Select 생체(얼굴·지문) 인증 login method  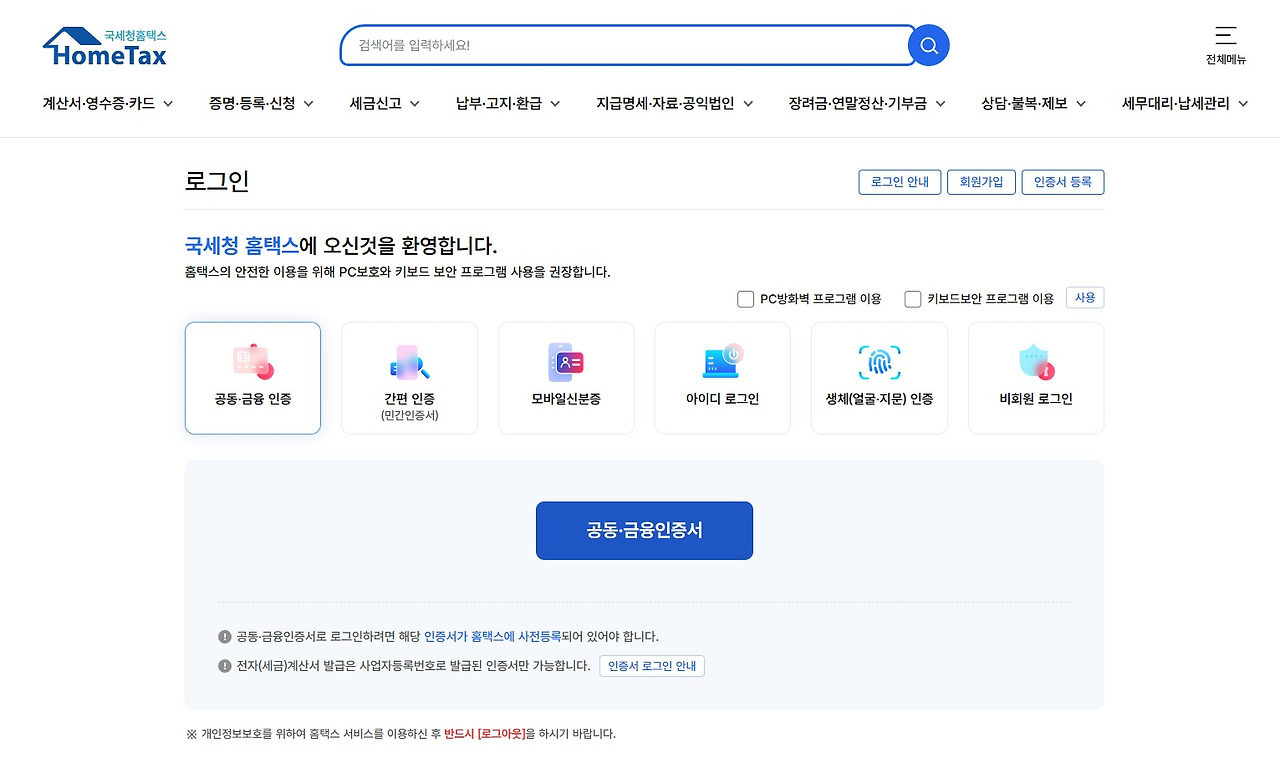point(879,378)
